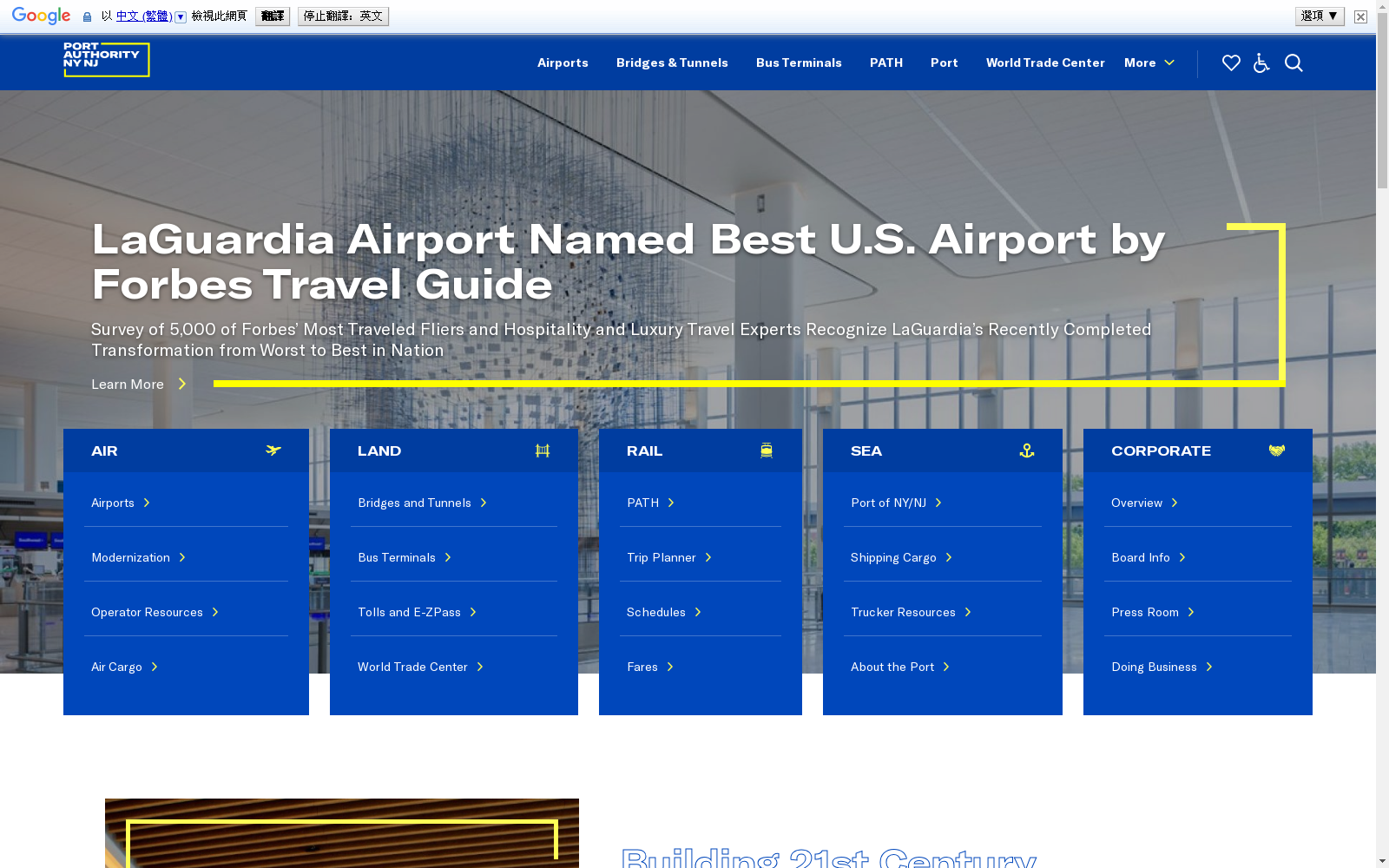Click the Port Authority NY NJ logo

pos(106,60)
